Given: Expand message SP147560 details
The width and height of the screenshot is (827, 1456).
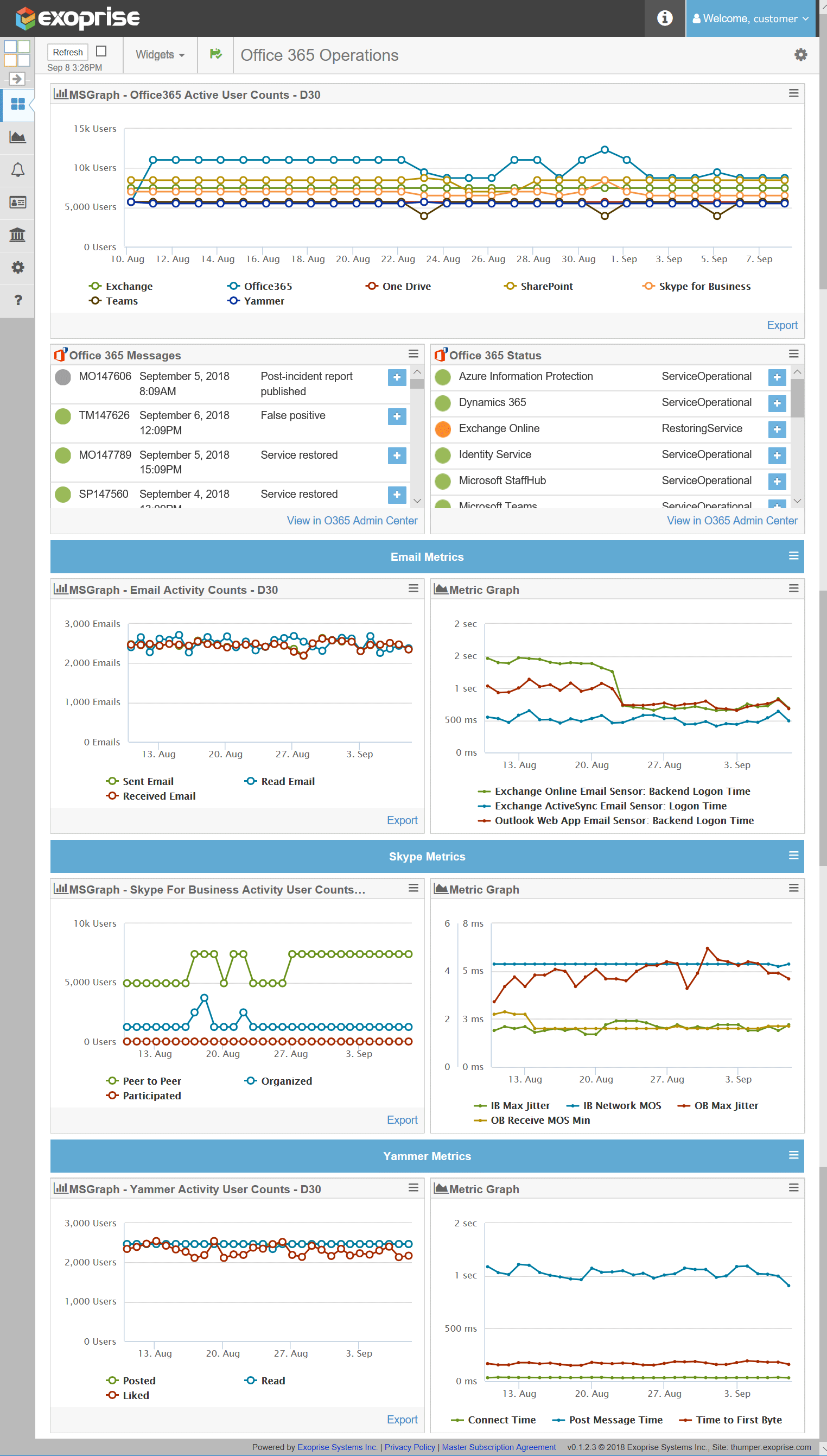Looking at the screenshot, I should click(397, 494).
